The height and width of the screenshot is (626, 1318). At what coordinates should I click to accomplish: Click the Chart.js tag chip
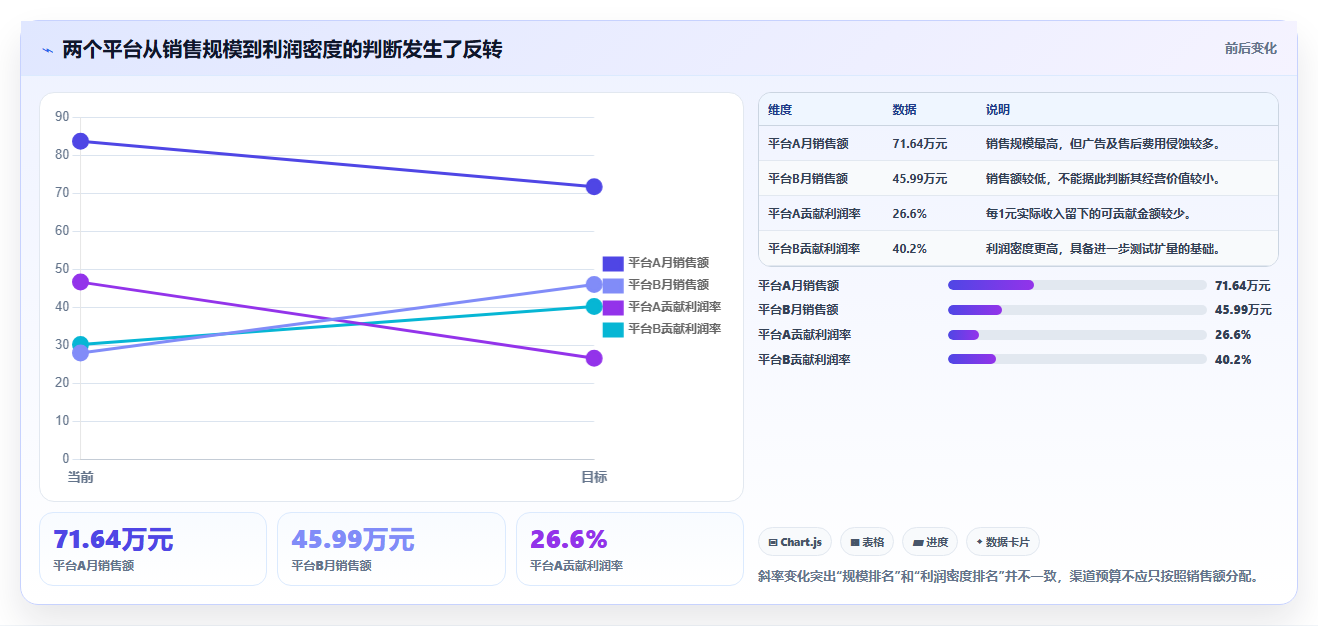pos(795,542)
